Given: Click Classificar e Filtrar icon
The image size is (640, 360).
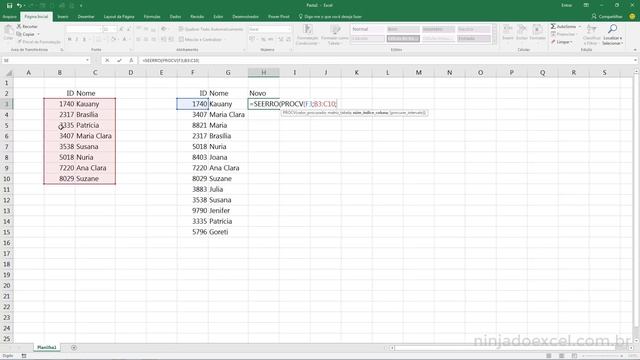Looking at the screenshot, I should coord(591,29).
